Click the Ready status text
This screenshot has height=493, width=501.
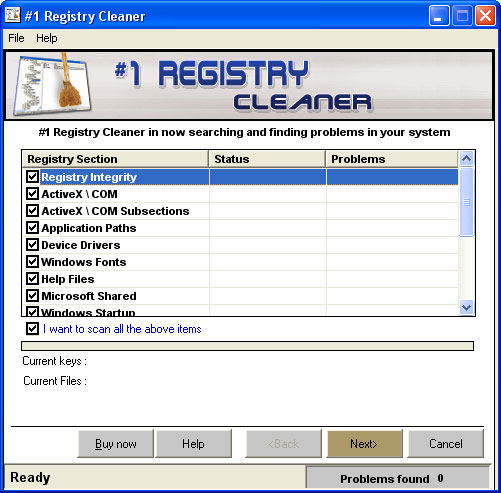[x=30, y=477]
